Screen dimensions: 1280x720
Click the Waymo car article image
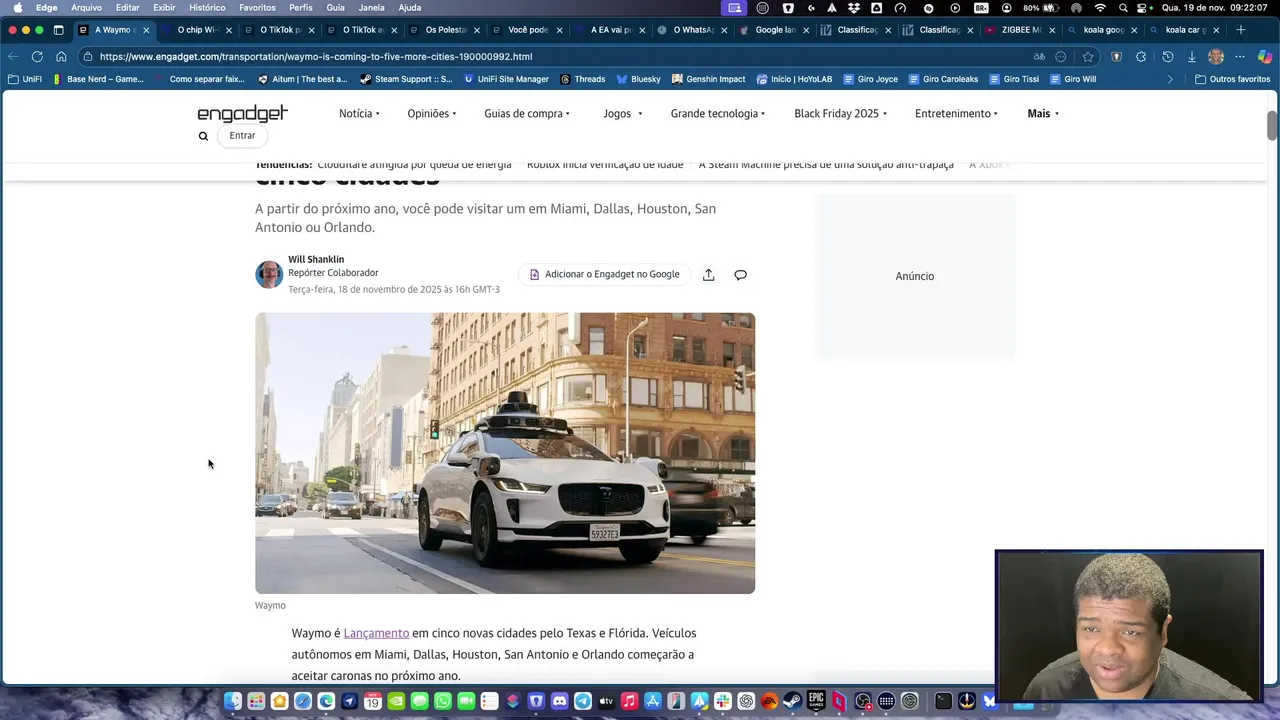point(505,453)
